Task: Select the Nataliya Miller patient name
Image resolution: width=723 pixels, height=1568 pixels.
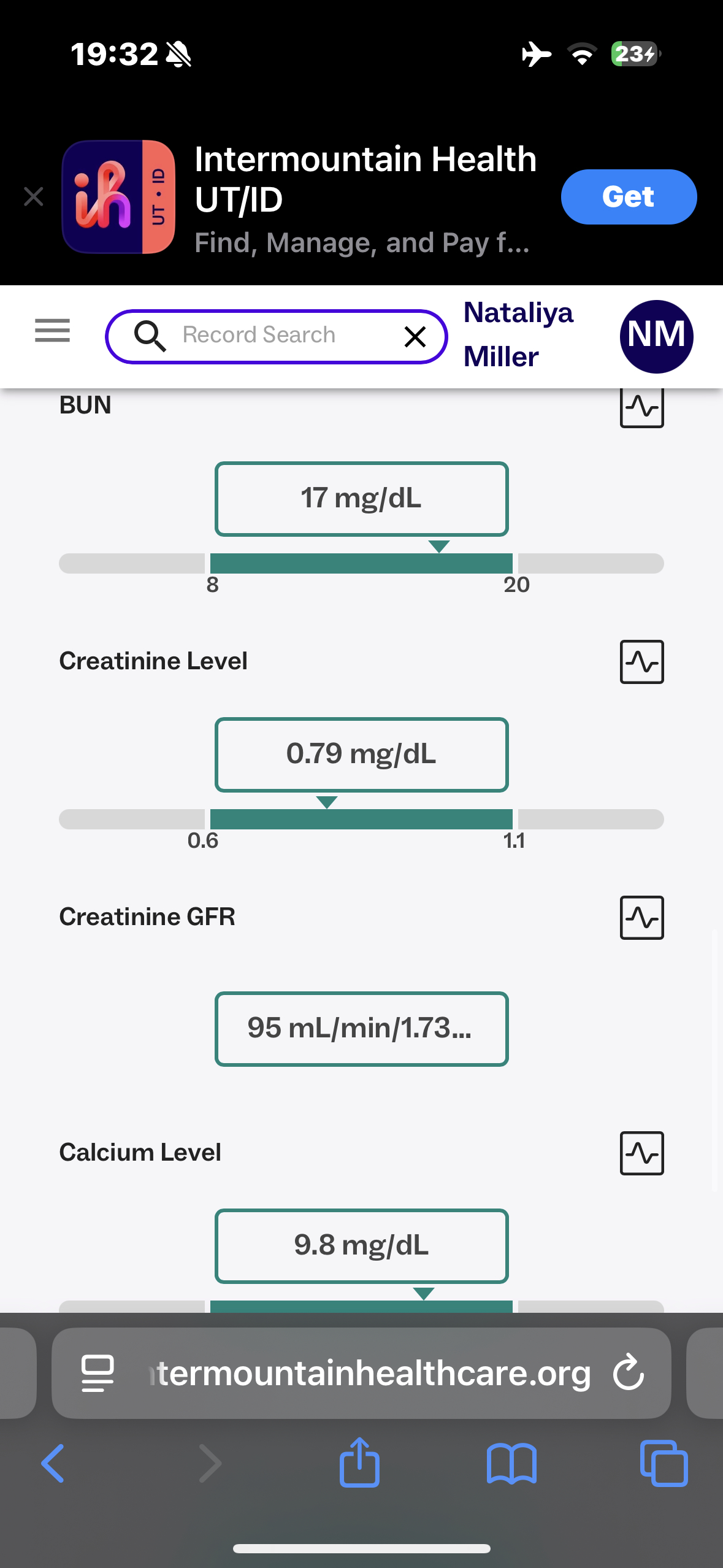Action: pos(518,335)
